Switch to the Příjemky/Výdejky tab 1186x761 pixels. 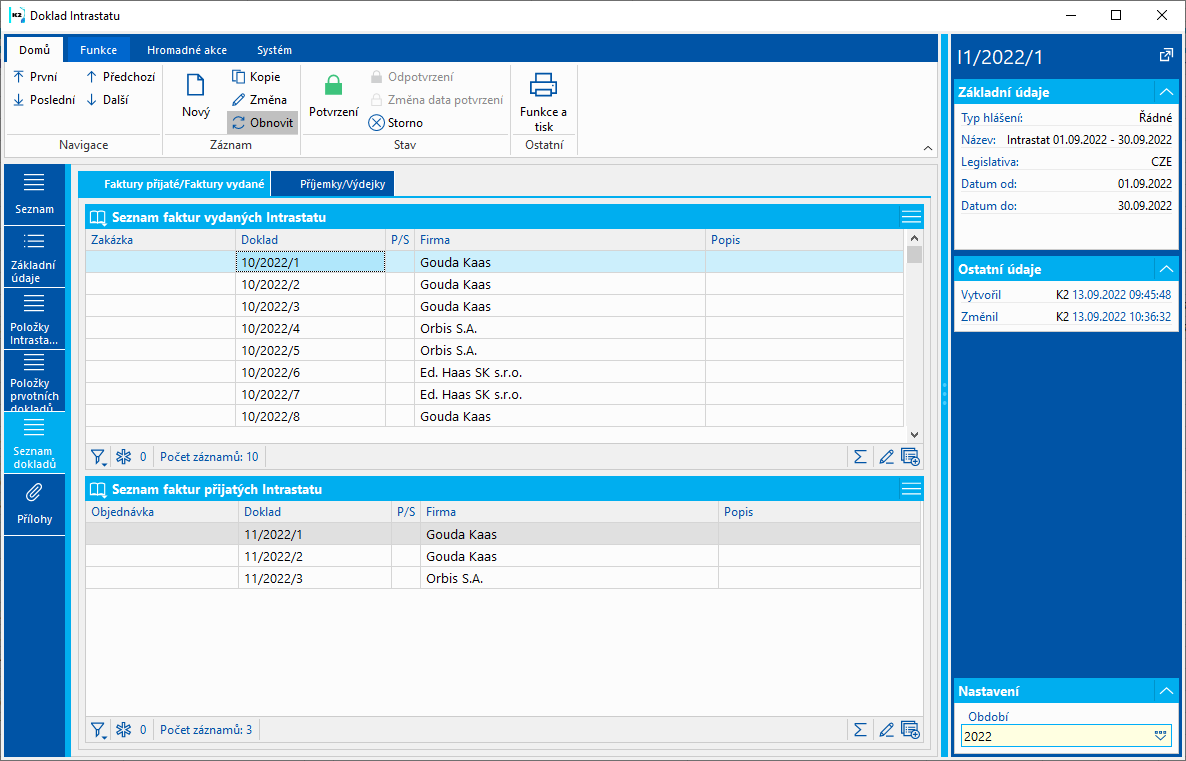coord(334,184)
